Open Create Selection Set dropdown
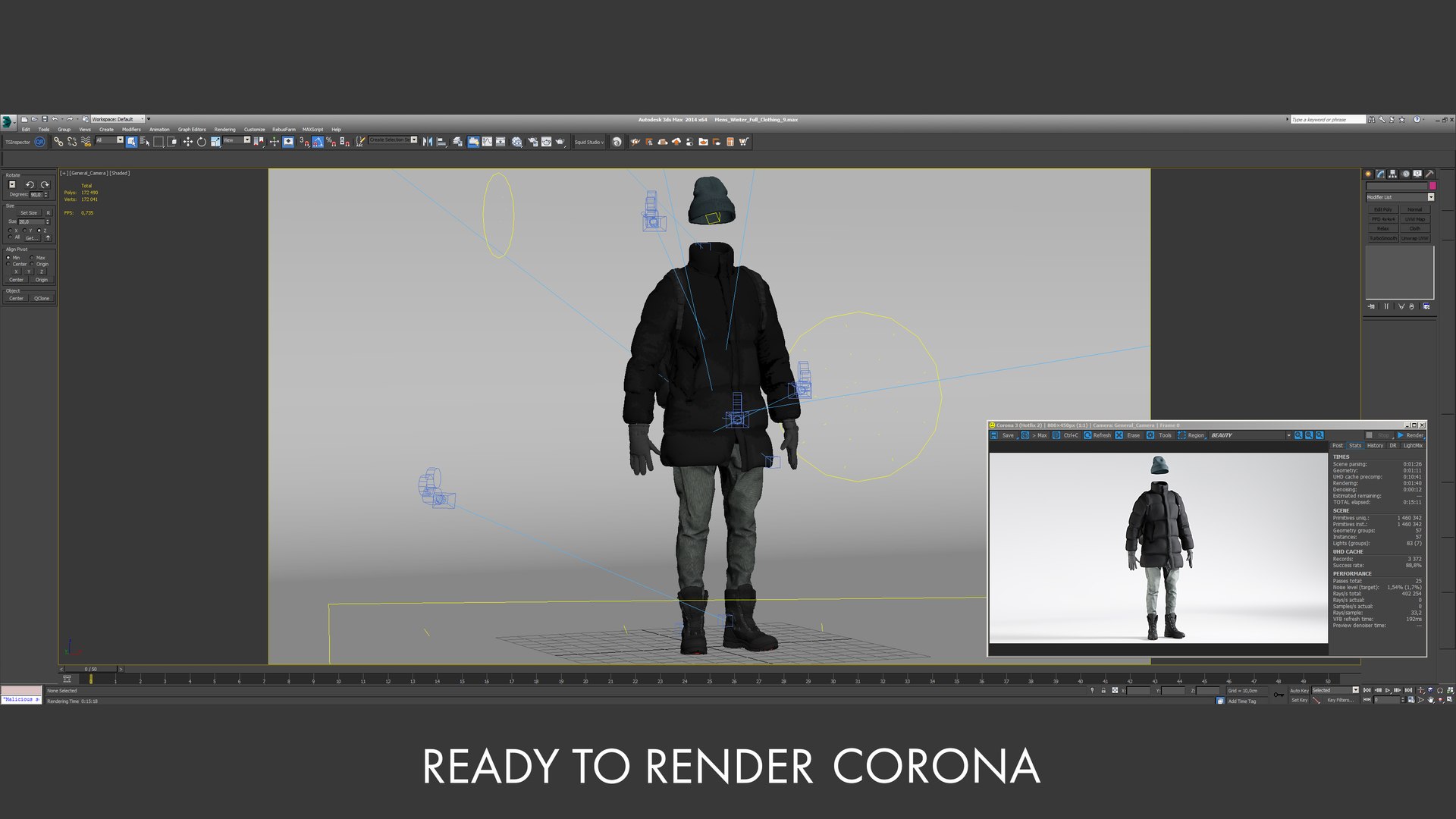 393,140
